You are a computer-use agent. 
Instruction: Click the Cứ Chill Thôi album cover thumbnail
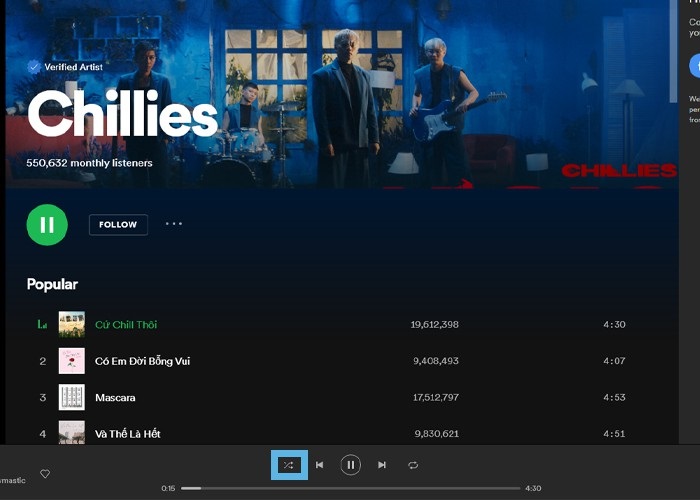click(71, 324)
